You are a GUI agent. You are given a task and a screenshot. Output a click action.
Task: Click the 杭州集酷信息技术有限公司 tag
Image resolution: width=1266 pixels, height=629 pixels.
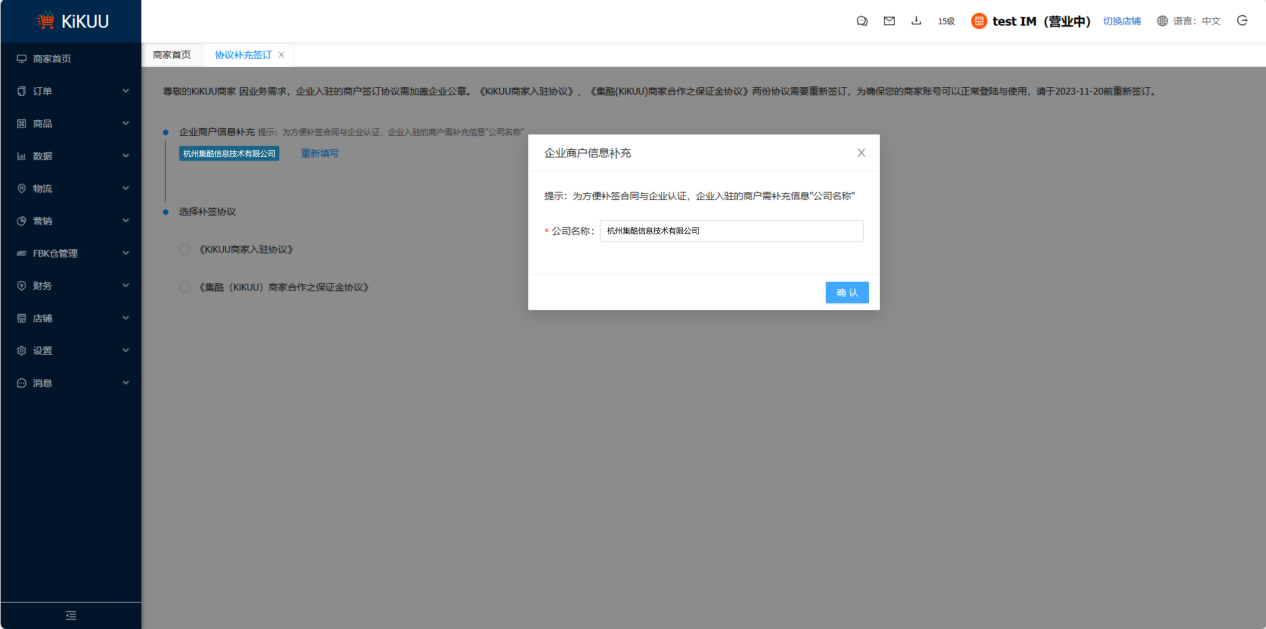229,154
